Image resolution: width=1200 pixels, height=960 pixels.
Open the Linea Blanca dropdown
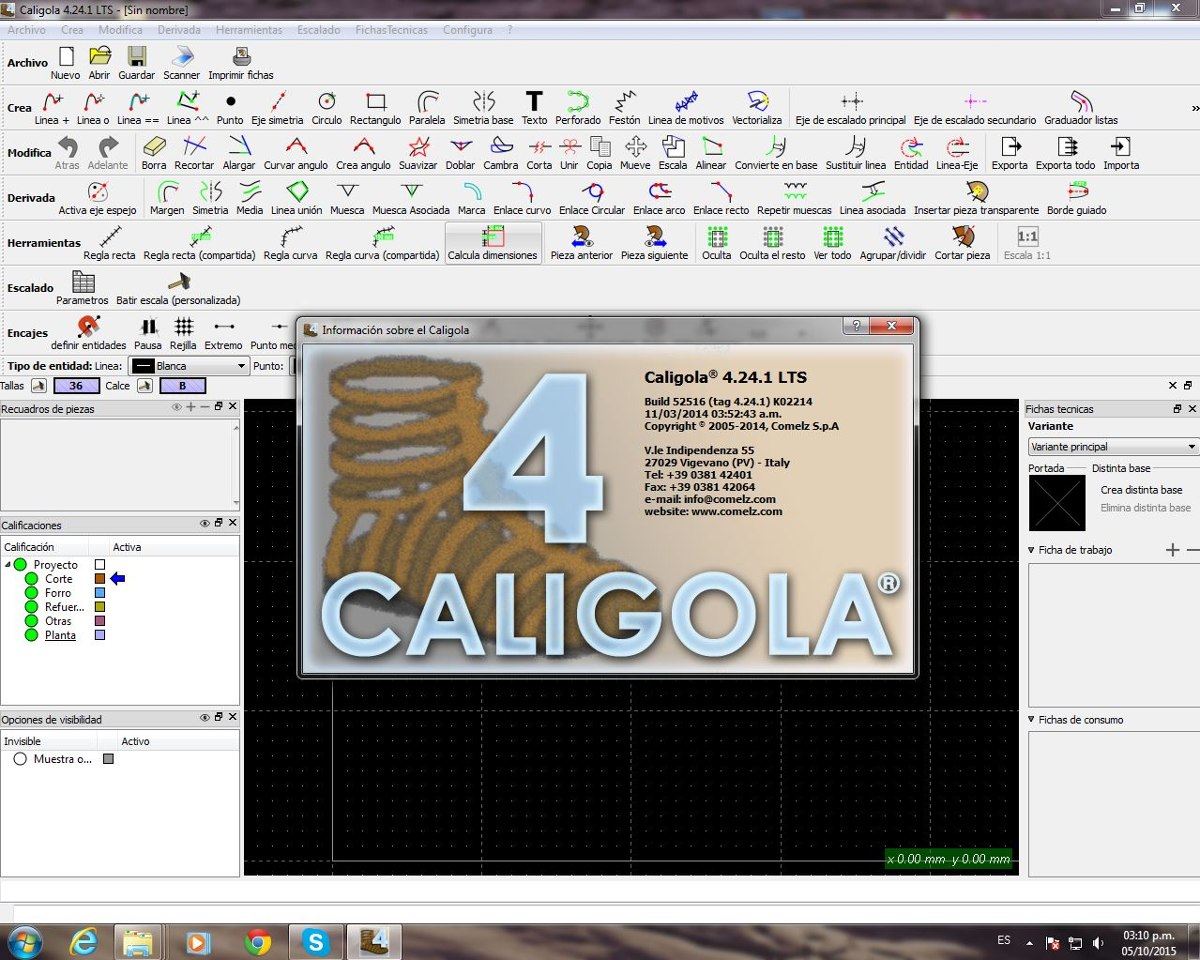tap(190, 366)
